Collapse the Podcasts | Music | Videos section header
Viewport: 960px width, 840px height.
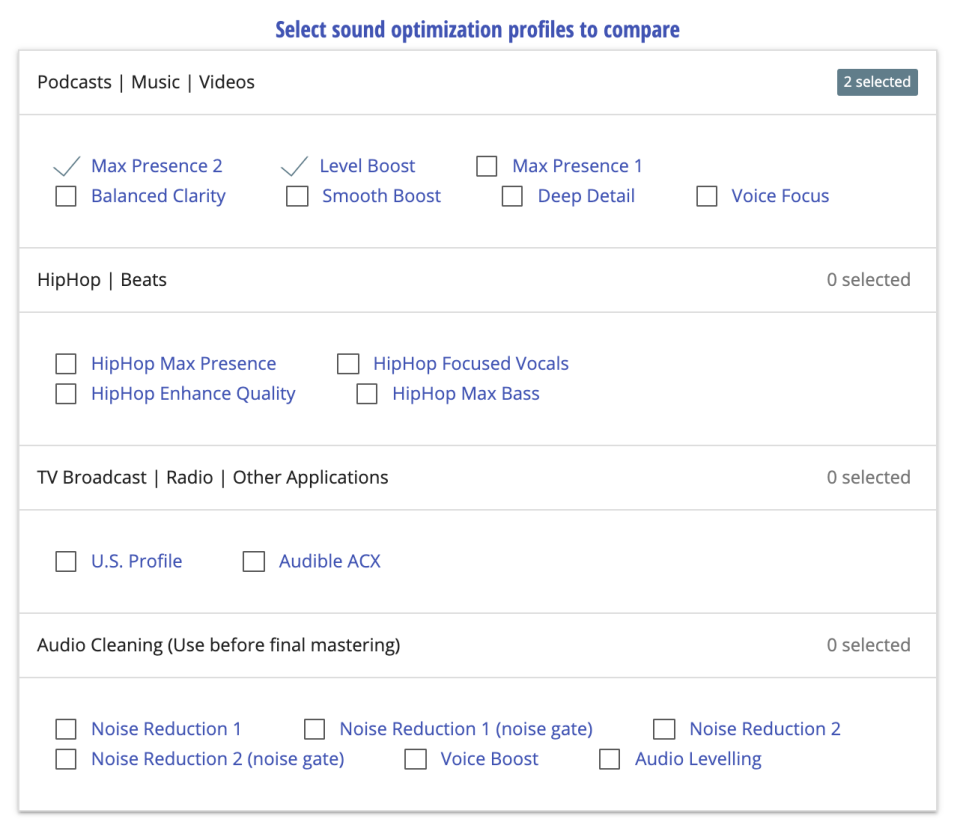(146, 82)
